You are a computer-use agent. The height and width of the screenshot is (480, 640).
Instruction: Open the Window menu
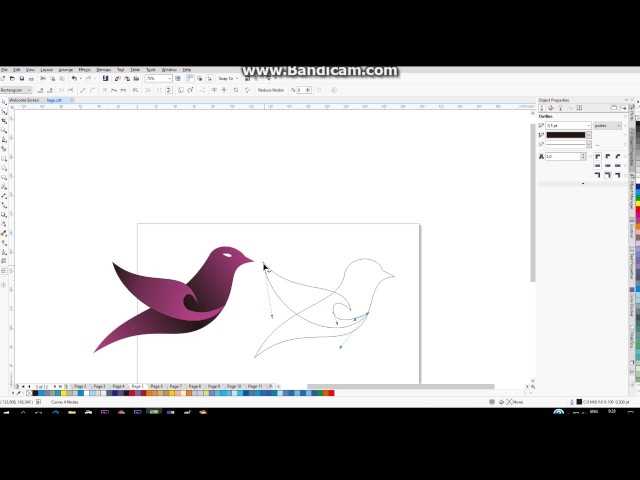(x=169, y=70)
